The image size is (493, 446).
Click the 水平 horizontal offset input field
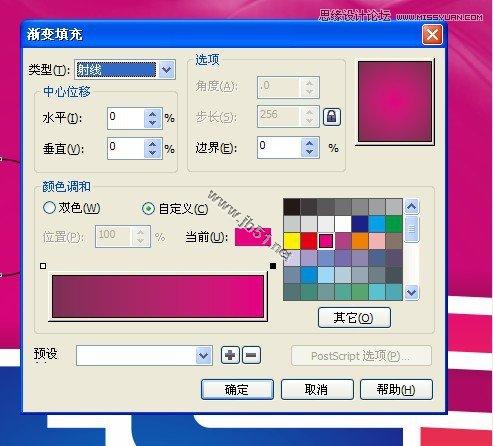pyautogui.click(x=126, y=118)
